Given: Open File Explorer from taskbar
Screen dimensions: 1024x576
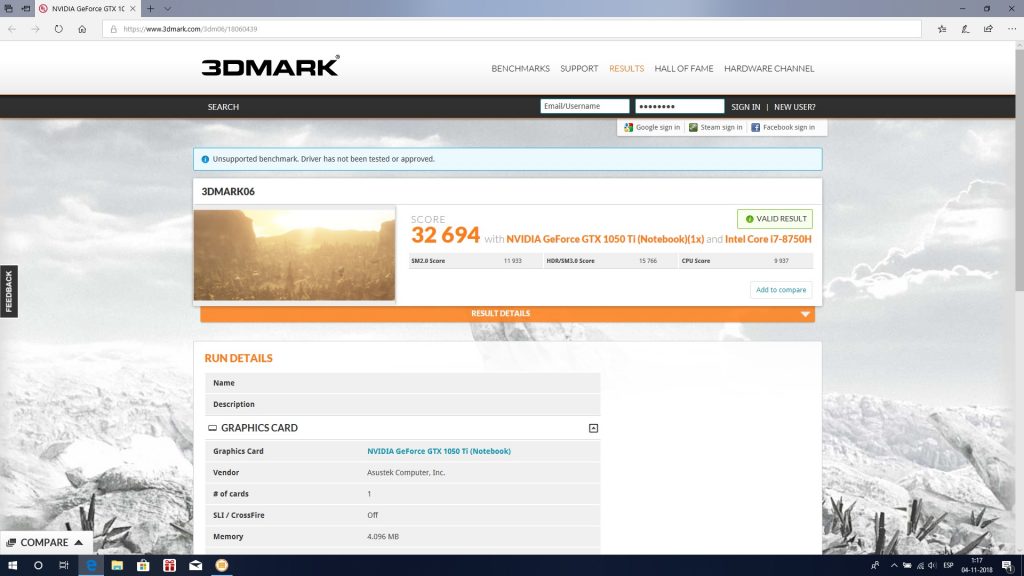Looking at the screenshot, I should [x=117, y=565].
